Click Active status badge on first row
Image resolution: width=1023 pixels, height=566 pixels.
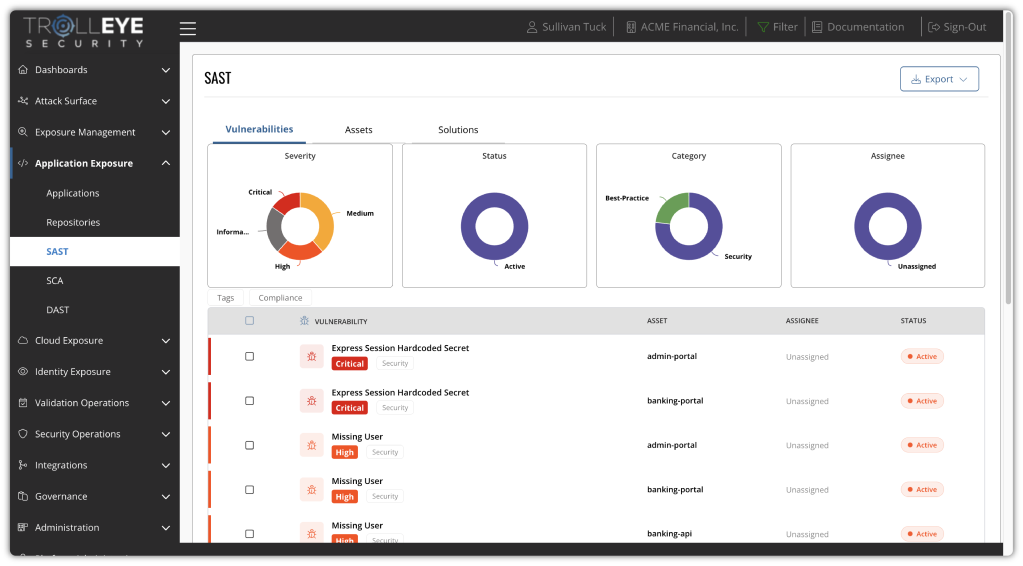(x=922, y=357)
